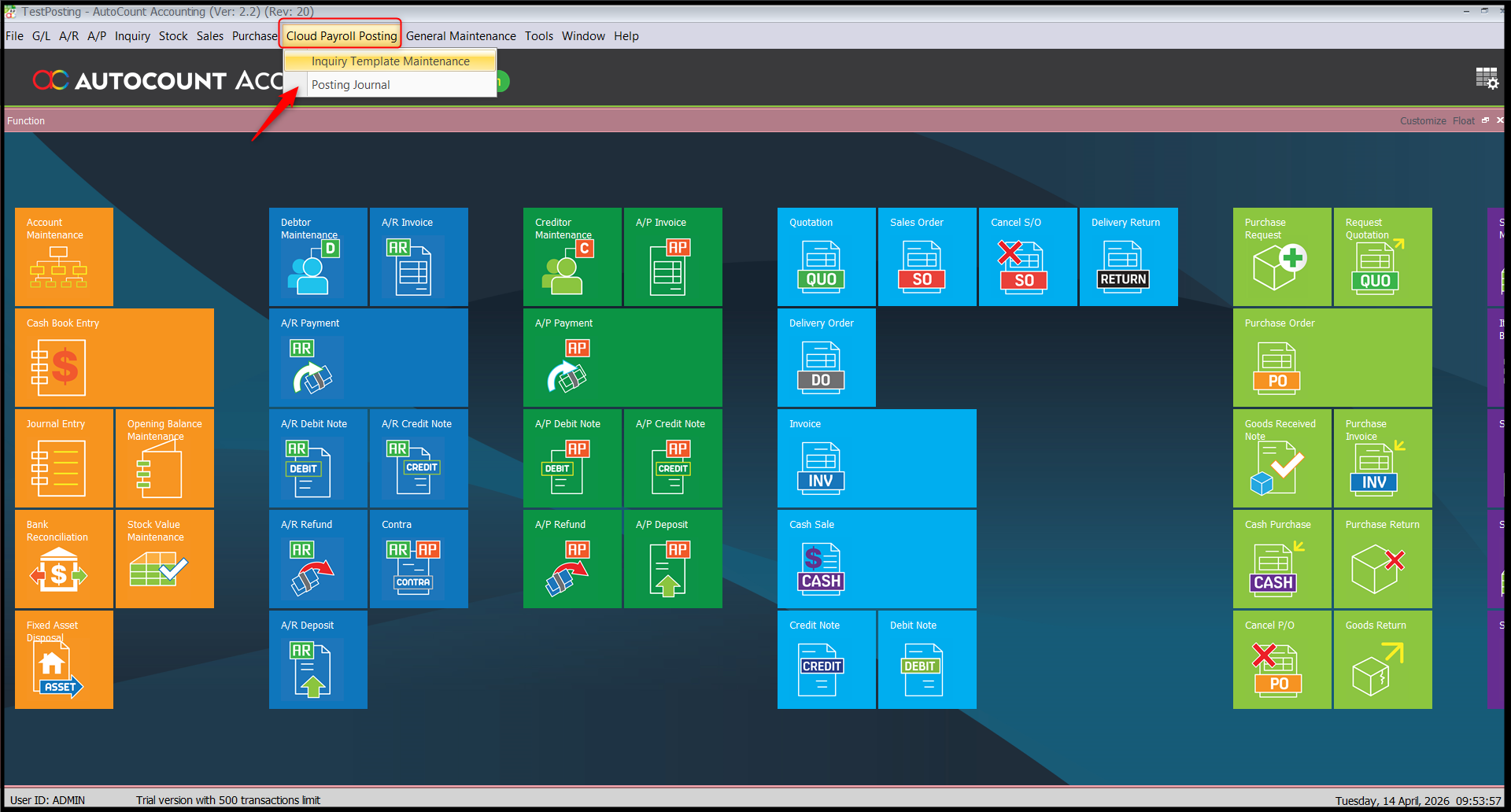Open Goods Received Note tile

tap(1282, 458)
